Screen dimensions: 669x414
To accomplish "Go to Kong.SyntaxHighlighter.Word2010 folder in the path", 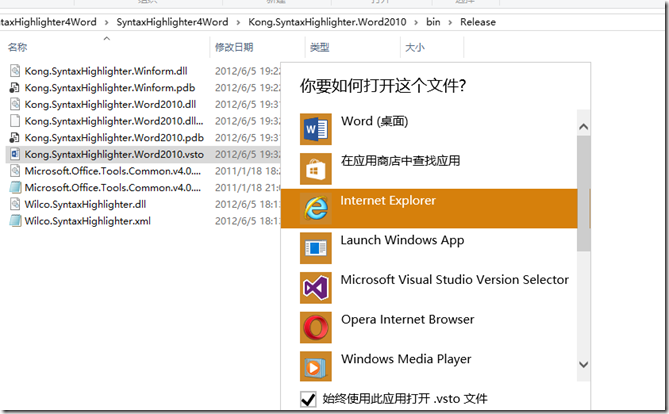I will 327,22.
